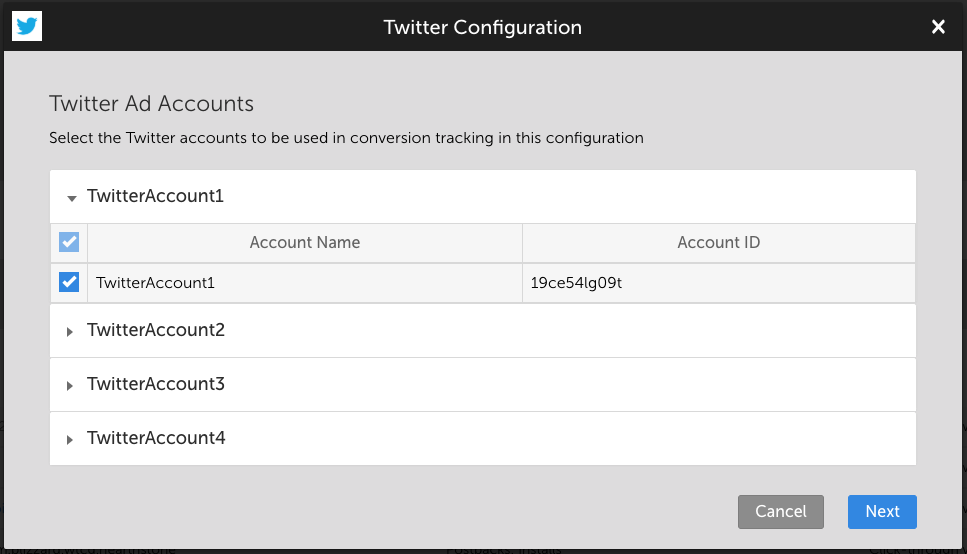Expand the TwitterAccount4 disclosure triangle
967x554 pixels.
[x=70, y=440]
